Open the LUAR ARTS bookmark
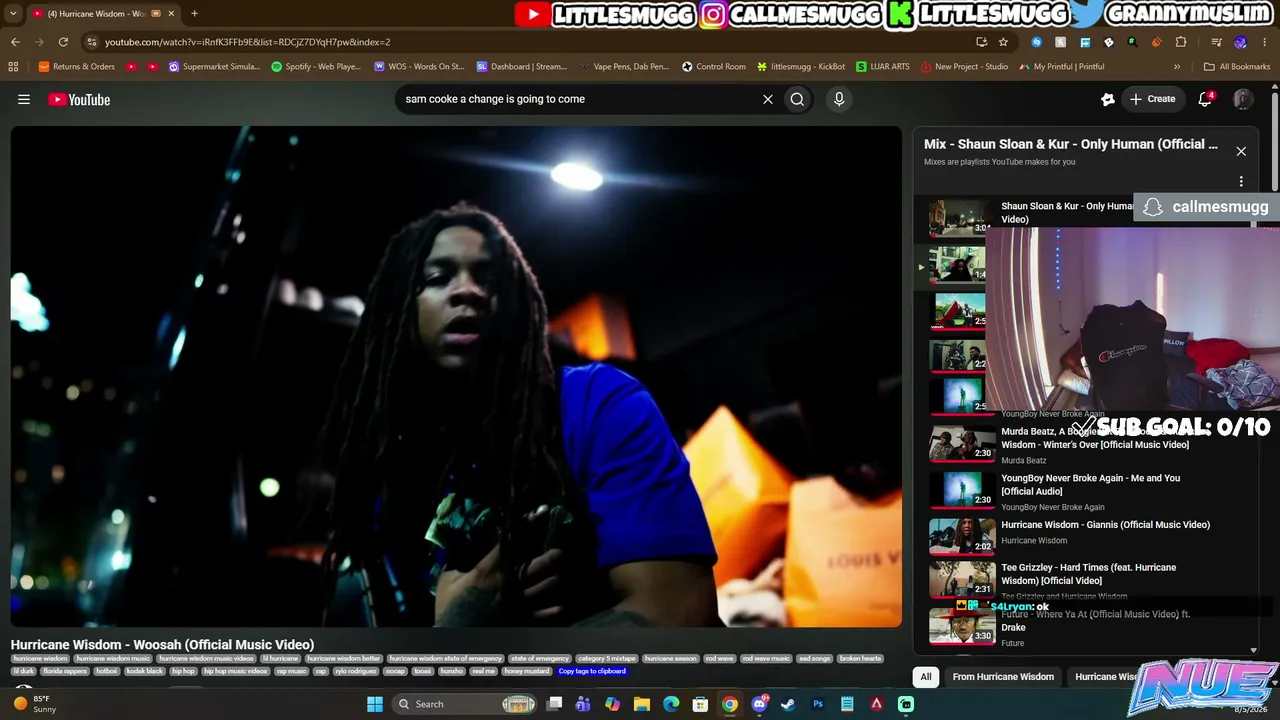1280x720 pixels. pos(883,67)
